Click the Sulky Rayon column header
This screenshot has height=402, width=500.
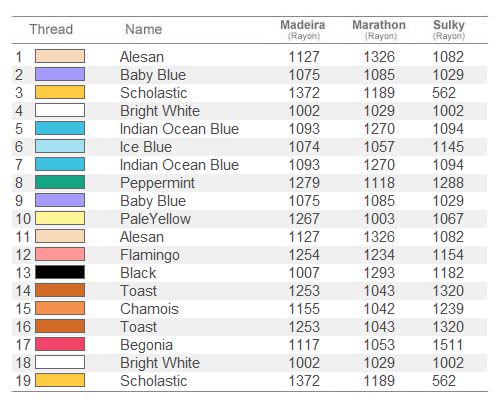point(449,30)
